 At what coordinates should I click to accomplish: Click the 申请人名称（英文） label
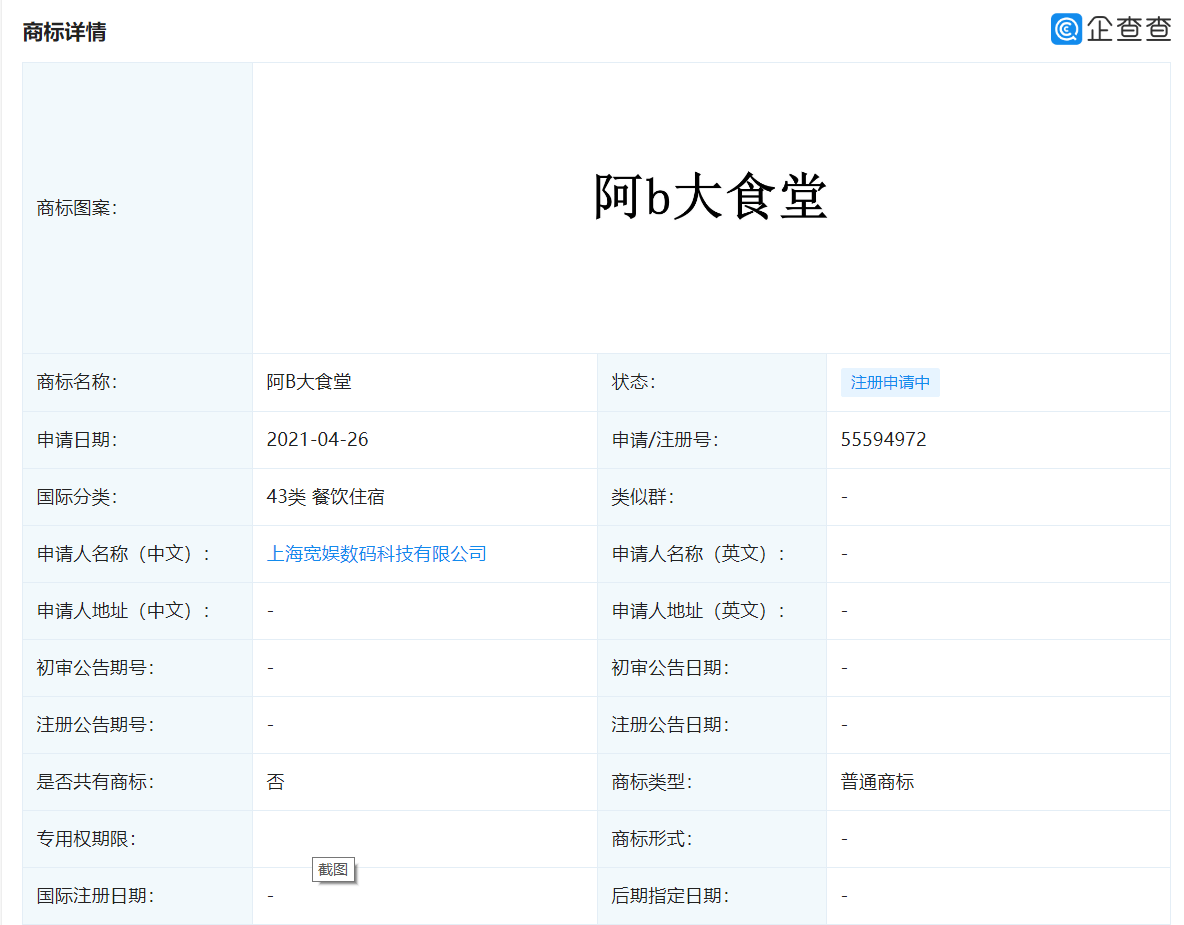click(698, 553)
